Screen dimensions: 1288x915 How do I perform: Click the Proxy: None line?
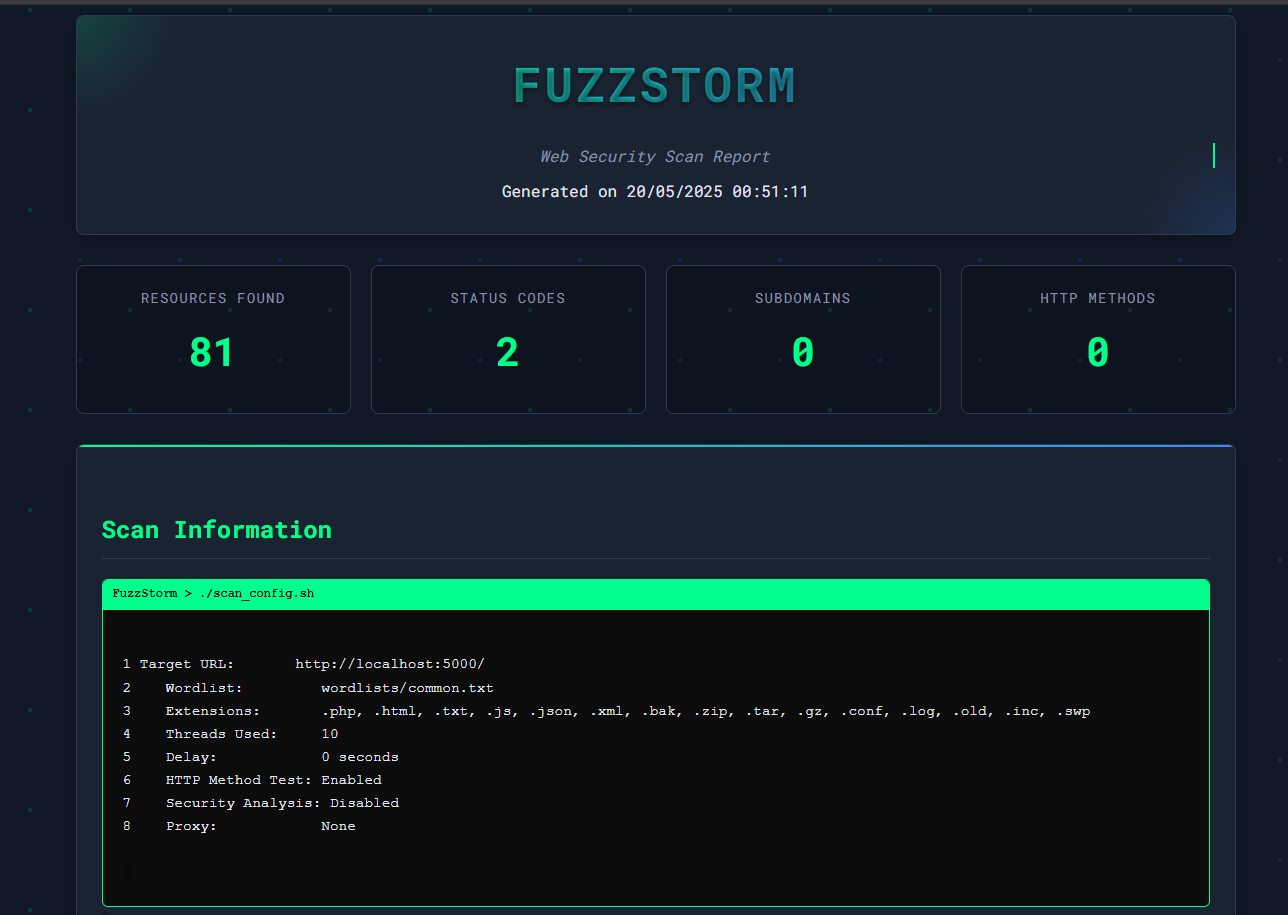(261, 826)
